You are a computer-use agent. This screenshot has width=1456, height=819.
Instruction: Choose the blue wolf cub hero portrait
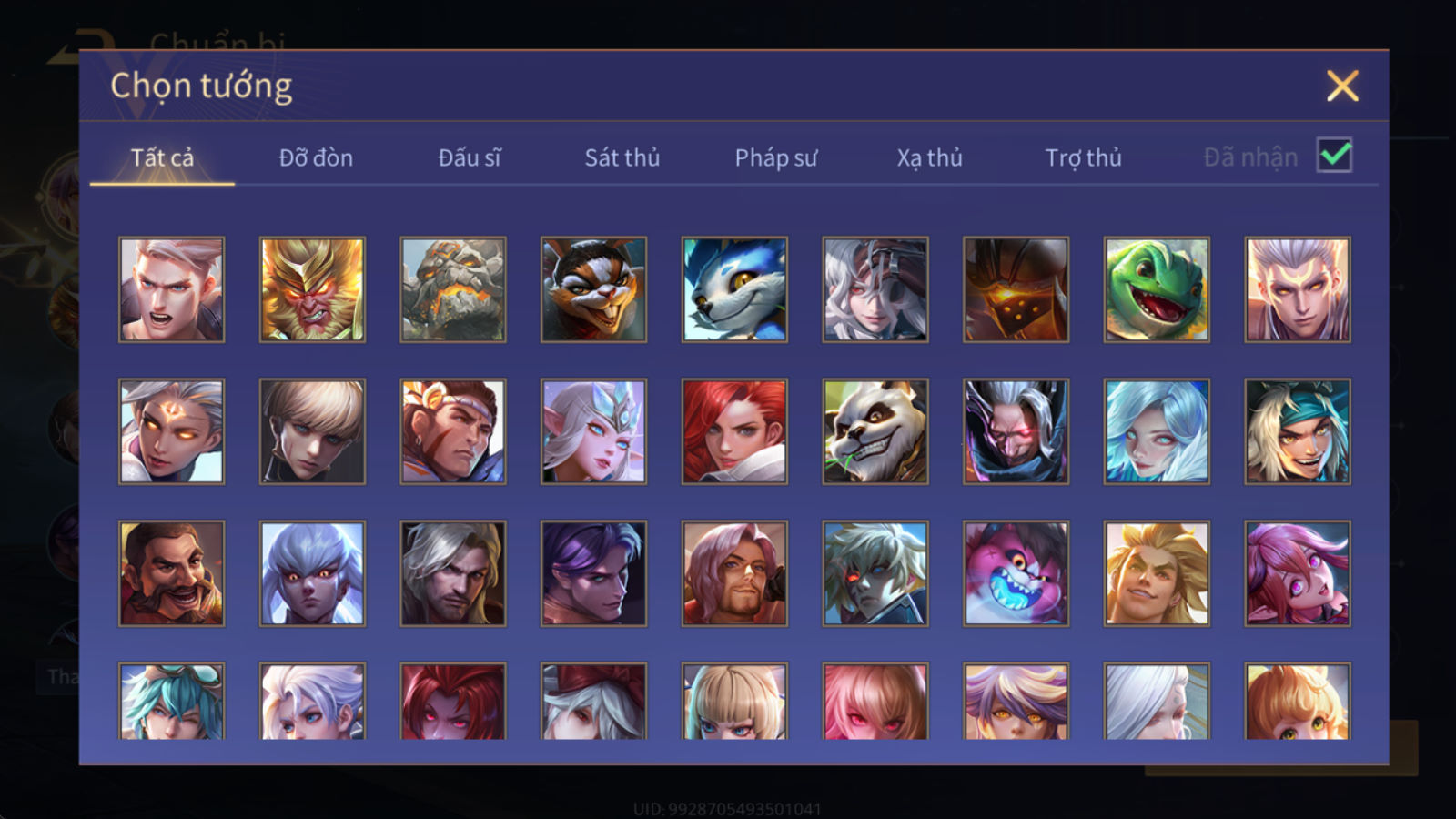tap(734, 289)
